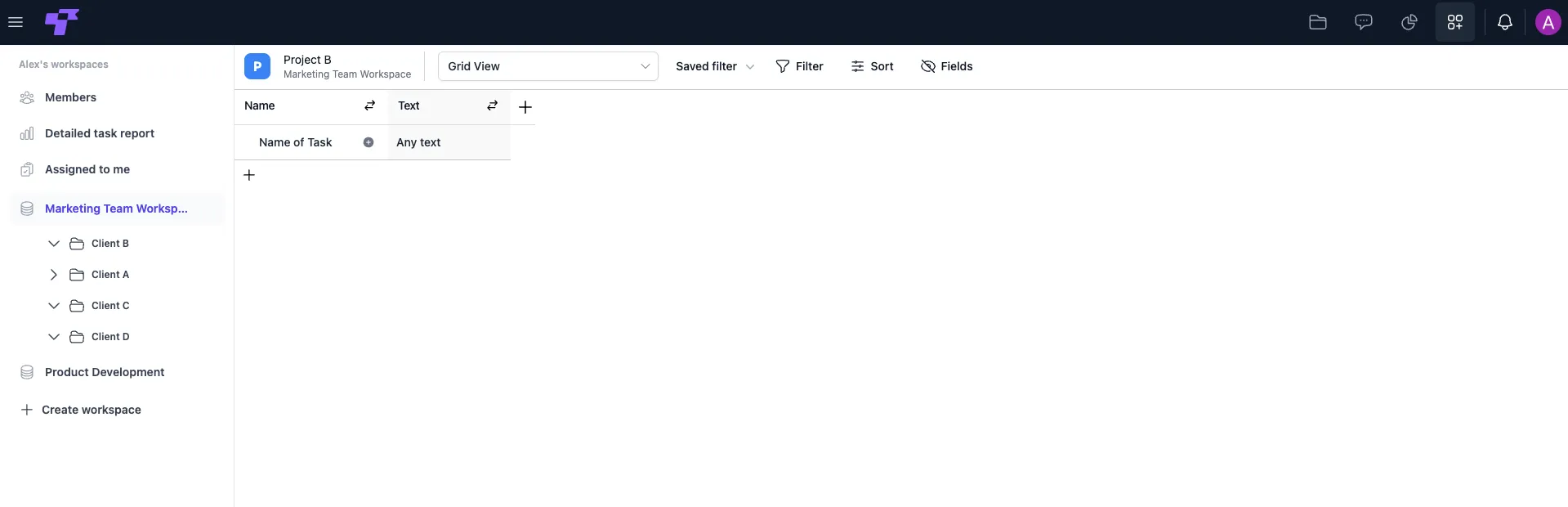Click the Client D folder icon
1568x507 pixels.
pyautogui.click(x=77, y=337)
